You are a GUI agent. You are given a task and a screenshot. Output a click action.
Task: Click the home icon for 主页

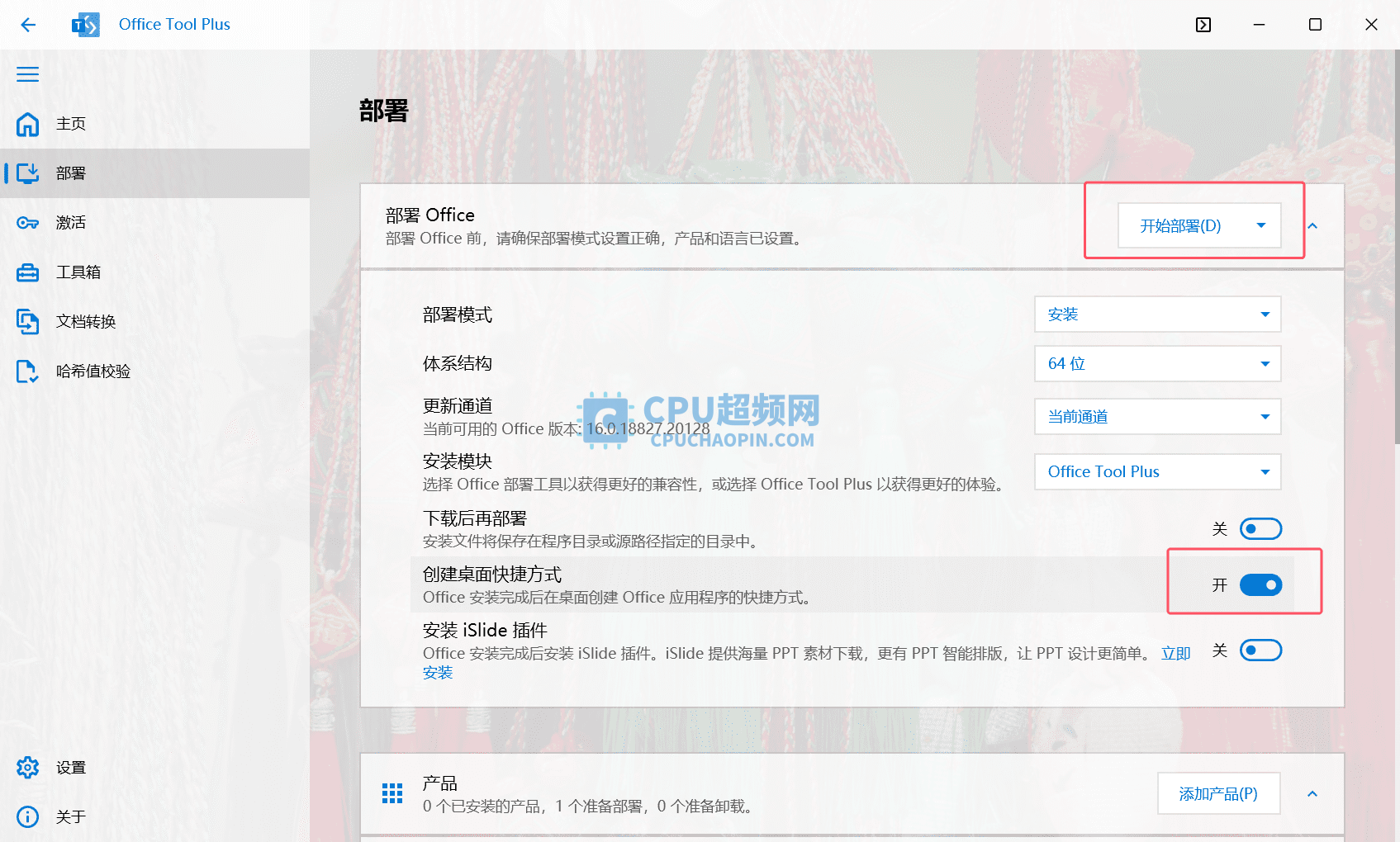coord(28,124)
